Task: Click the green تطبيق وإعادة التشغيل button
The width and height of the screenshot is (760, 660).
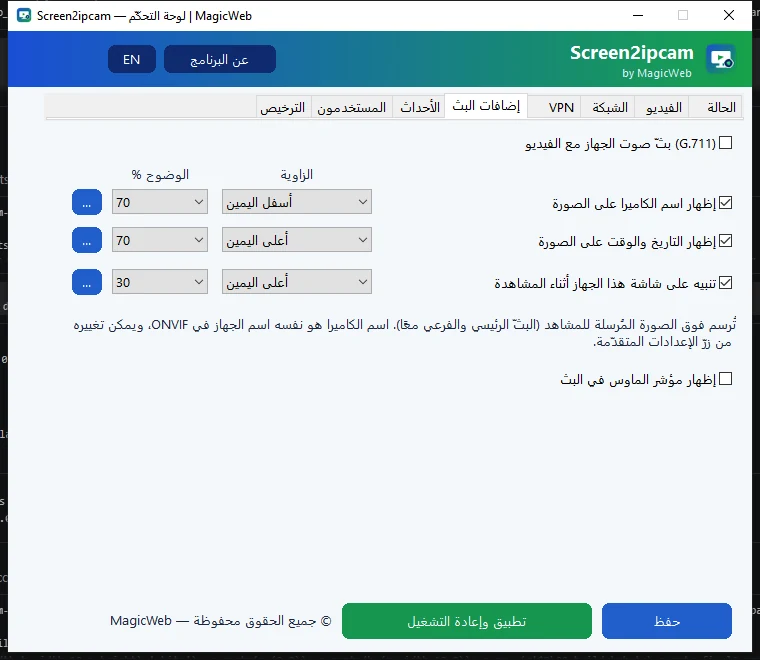Action: pos(467,621)
